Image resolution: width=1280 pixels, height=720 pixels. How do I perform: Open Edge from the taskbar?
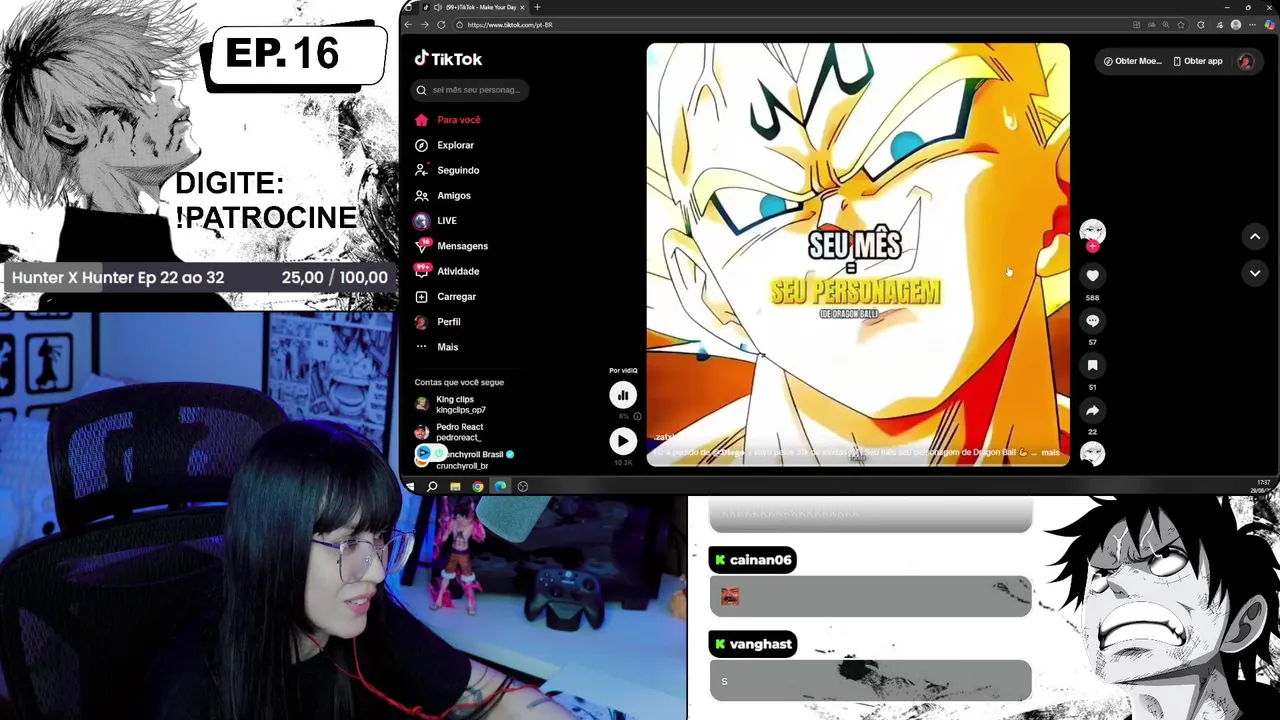click(x=500, y=487)
